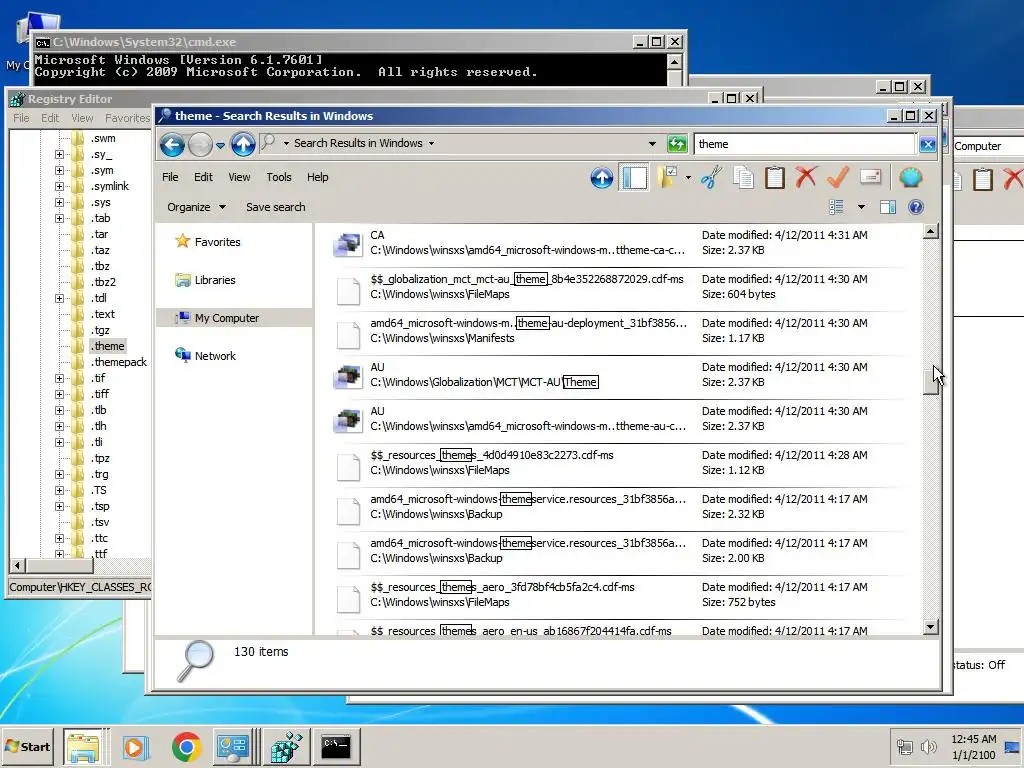
Task: Click the round blue up-arrow icon in the toolbar
Action: pos(601,178)
